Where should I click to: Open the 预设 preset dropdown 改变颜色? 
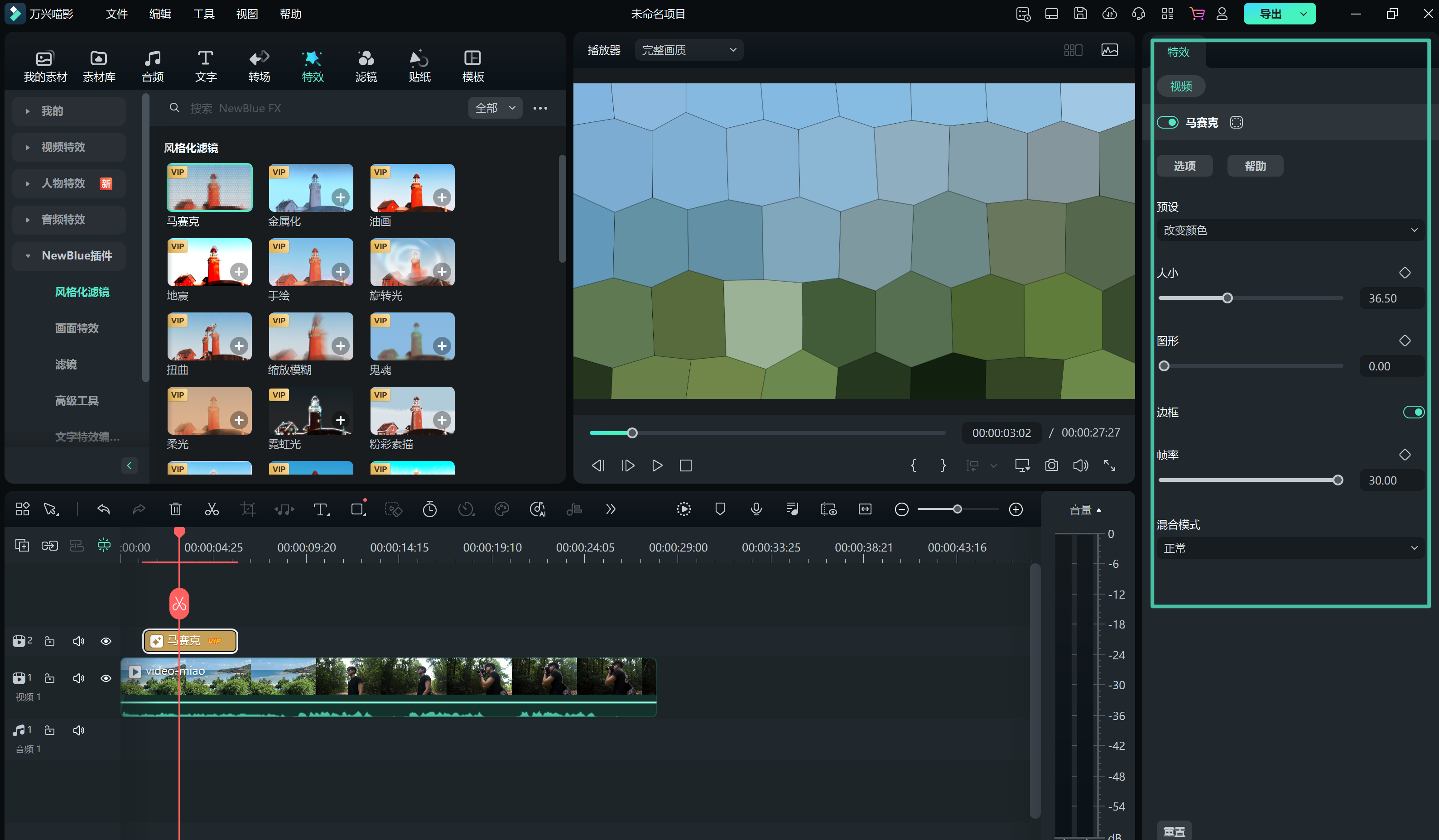coord(1290,230)
